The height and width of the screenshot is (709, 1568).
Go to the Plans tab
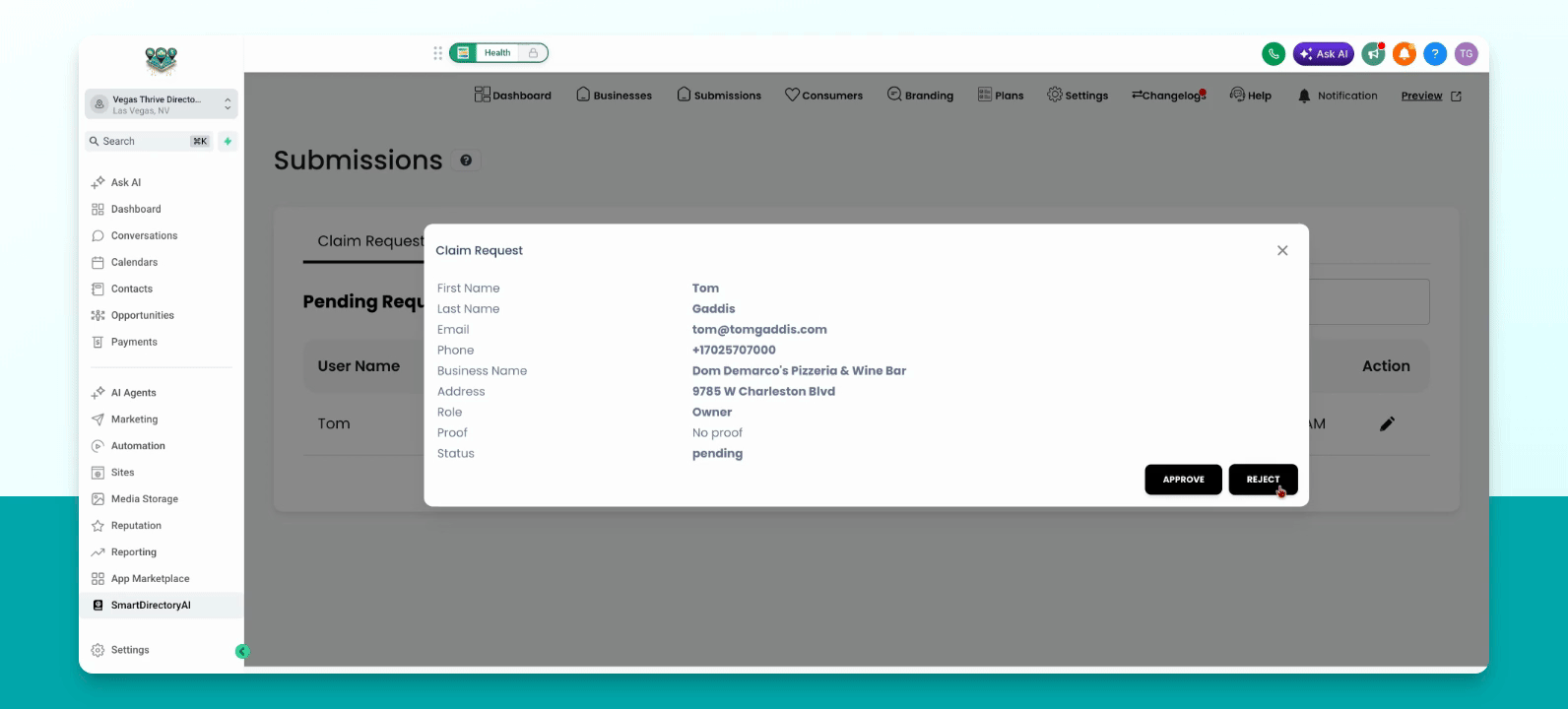coord(1001,96)
